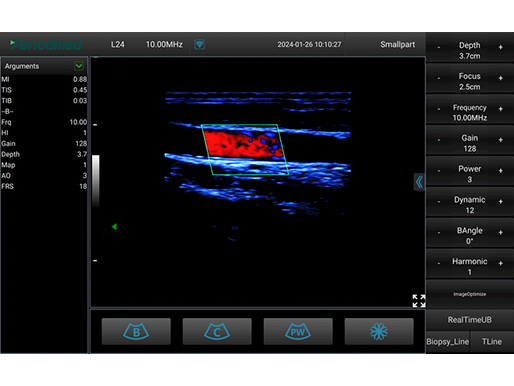
Task: Toggle the TLine overlay
Action: tap(492, 342)
